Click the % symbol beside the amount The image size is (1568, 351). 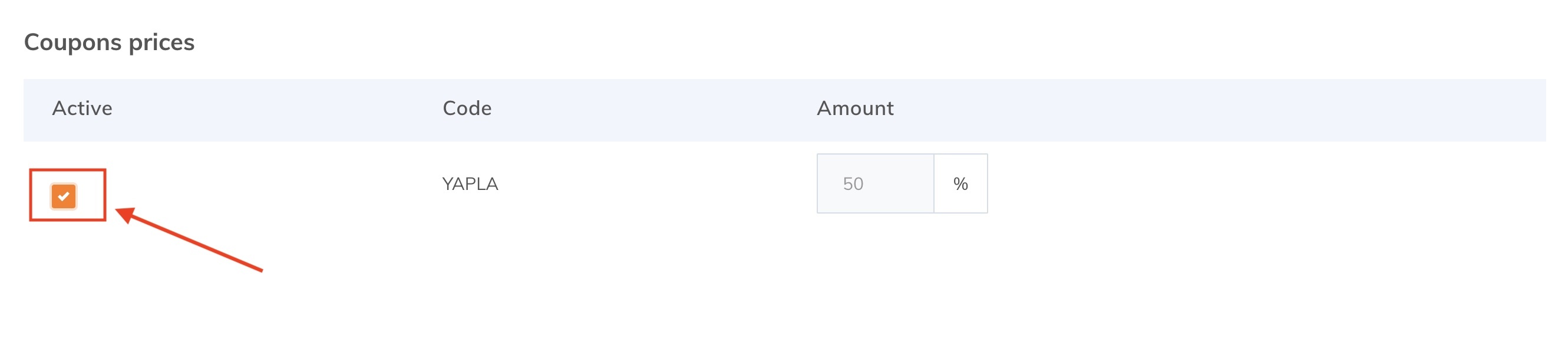coord(960,183)
